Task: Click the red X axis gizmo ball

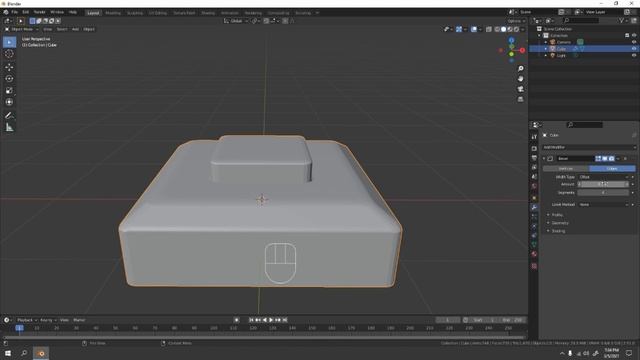Action: point(522,50)
